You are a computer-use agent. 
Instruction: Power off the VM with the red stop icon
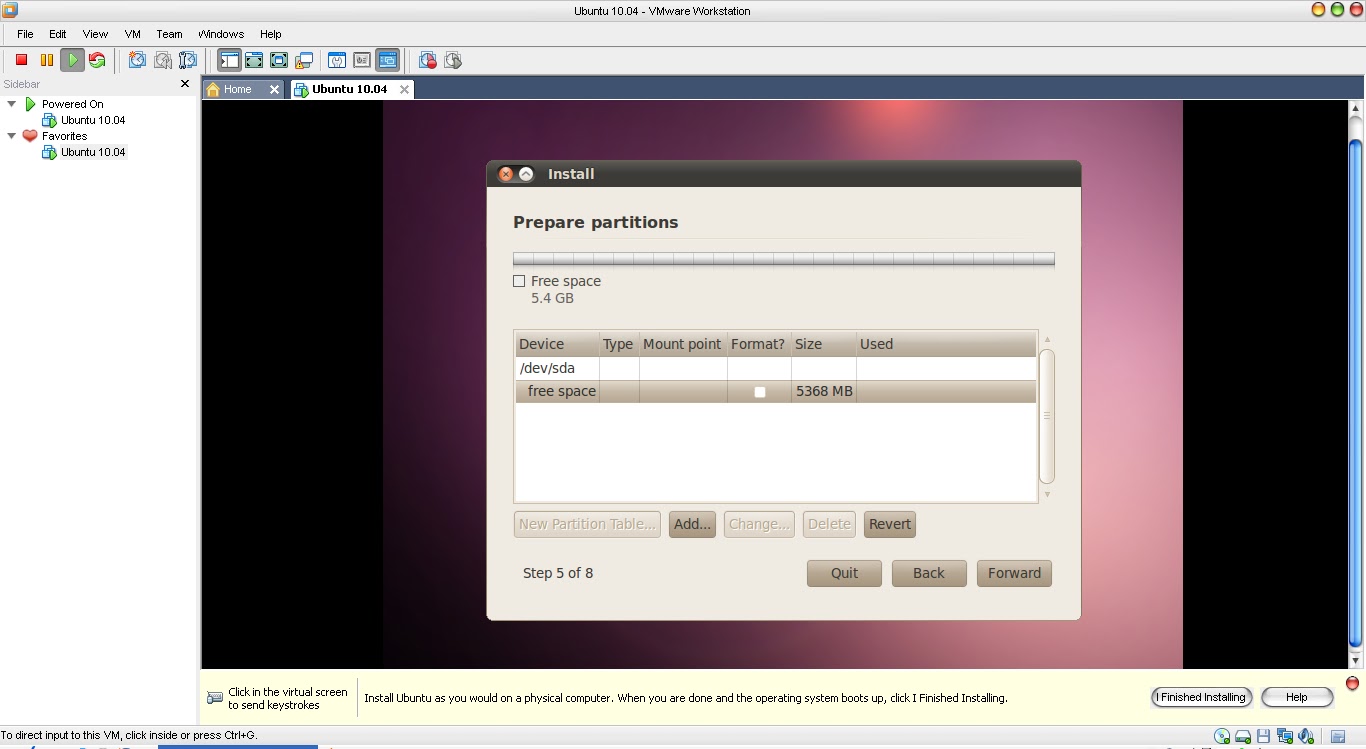click(x=21, y=60)
